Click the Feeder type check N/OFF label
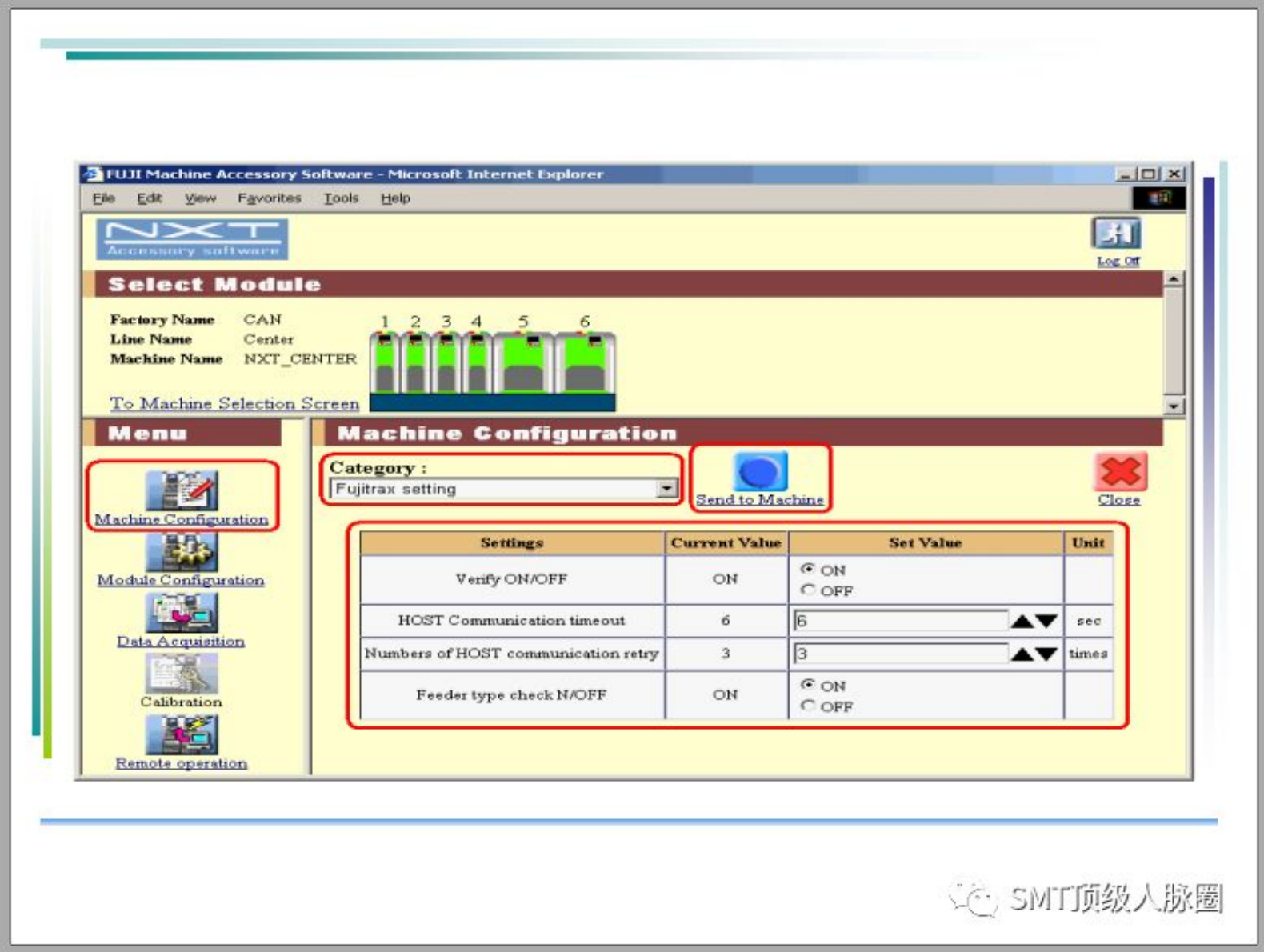The image size is (1264, 952). 511,695
